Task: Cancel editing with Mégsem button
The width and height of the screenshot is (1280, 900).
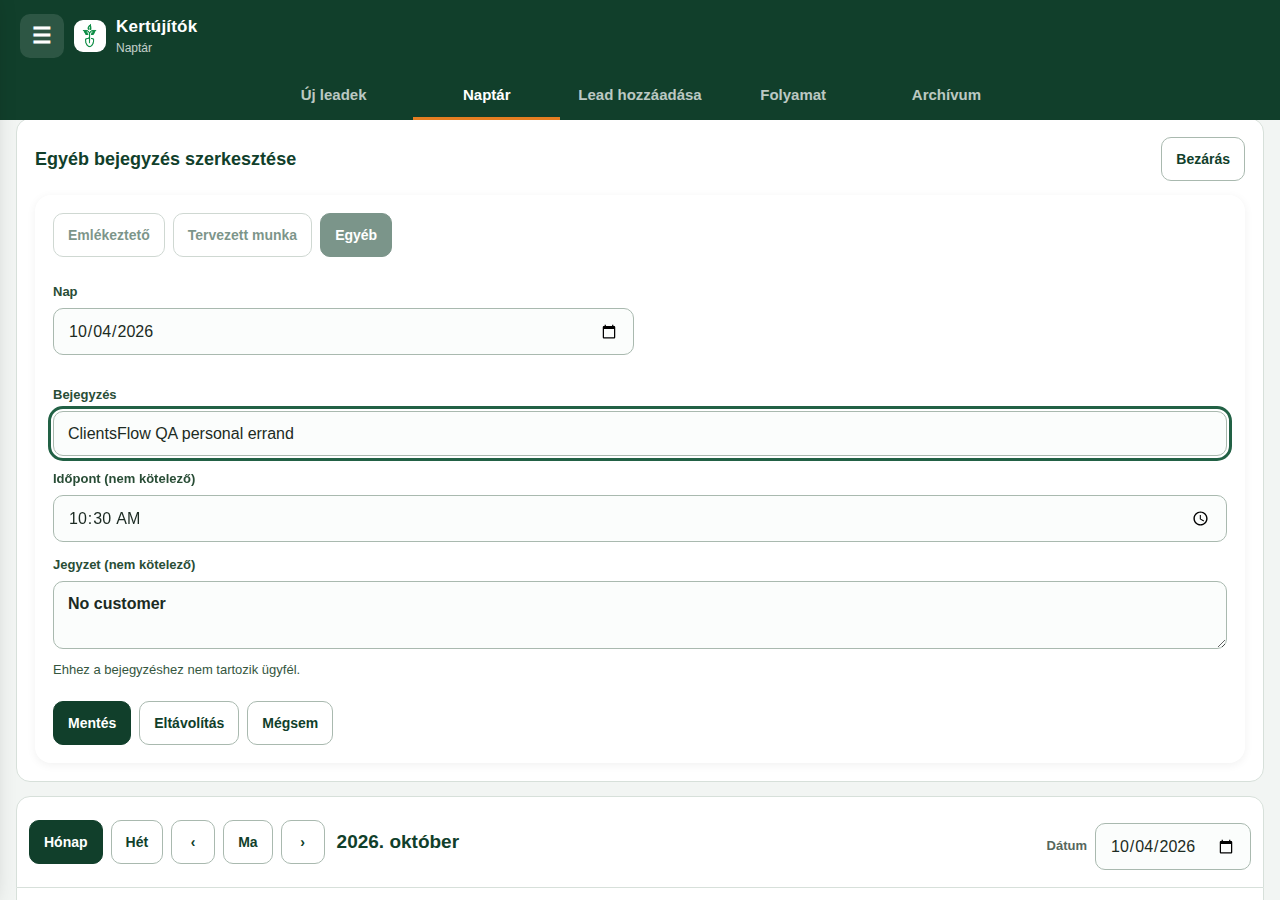Action: pos(290,723)
